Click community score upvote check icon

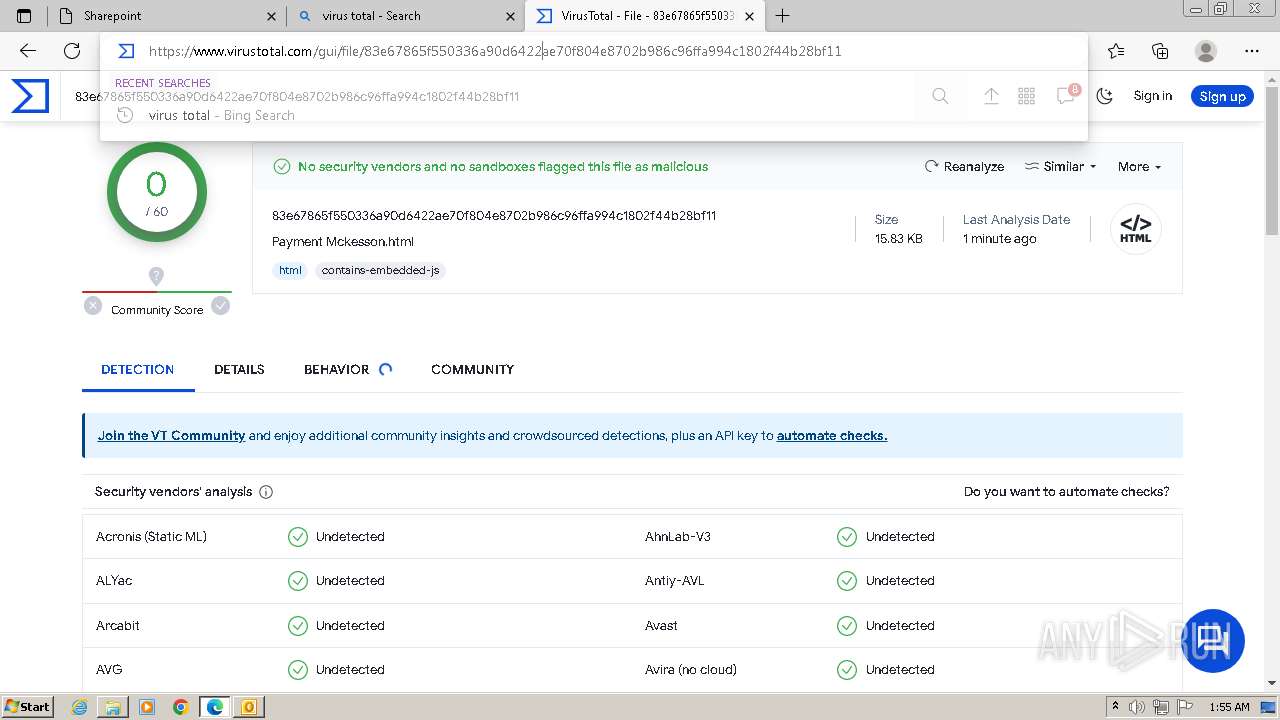point(221,306)
